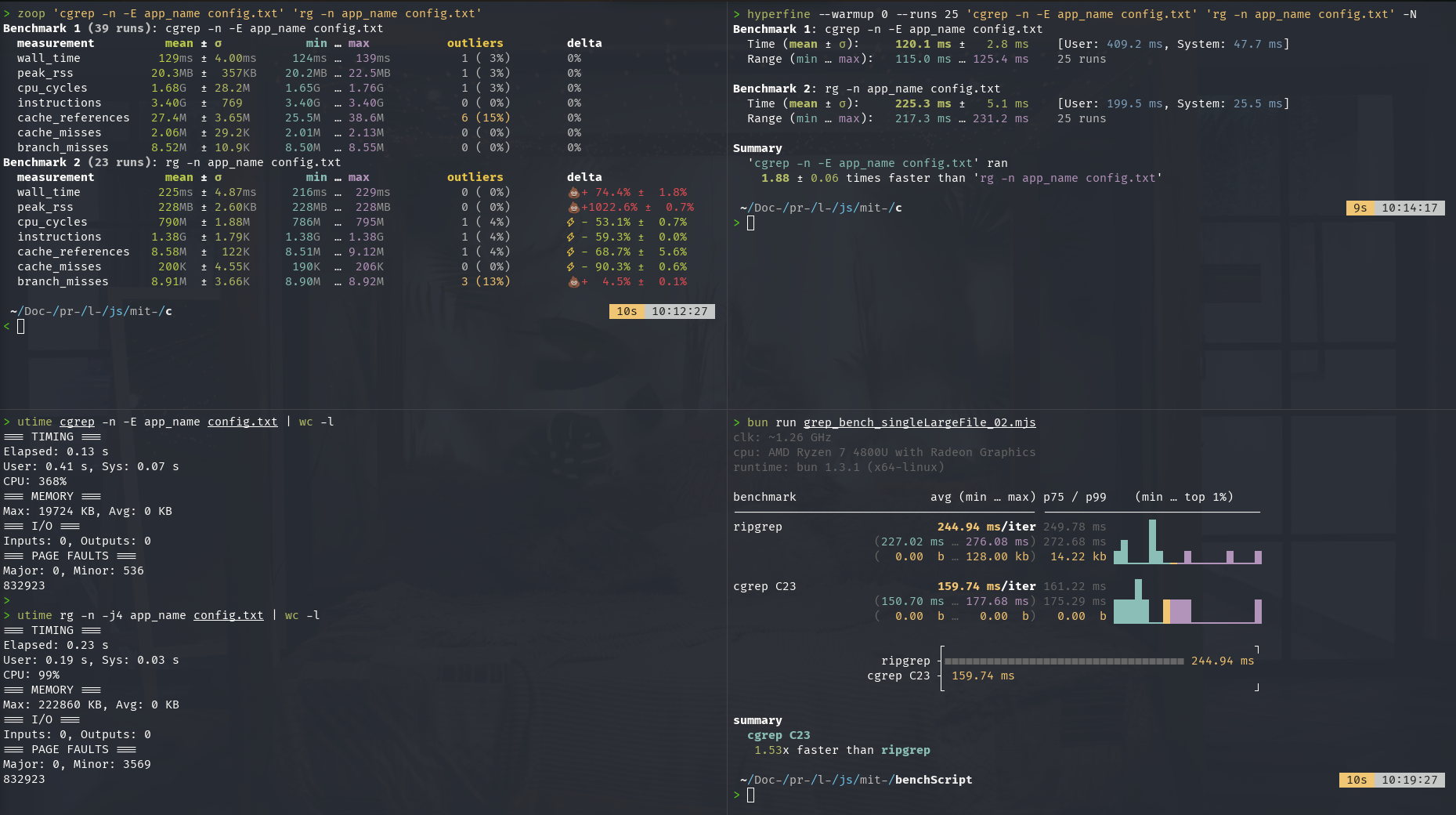Click the 10:19:27 timestamp in bottom-right pane
The image size is (1456, 815).
(x=1409, y=780)
